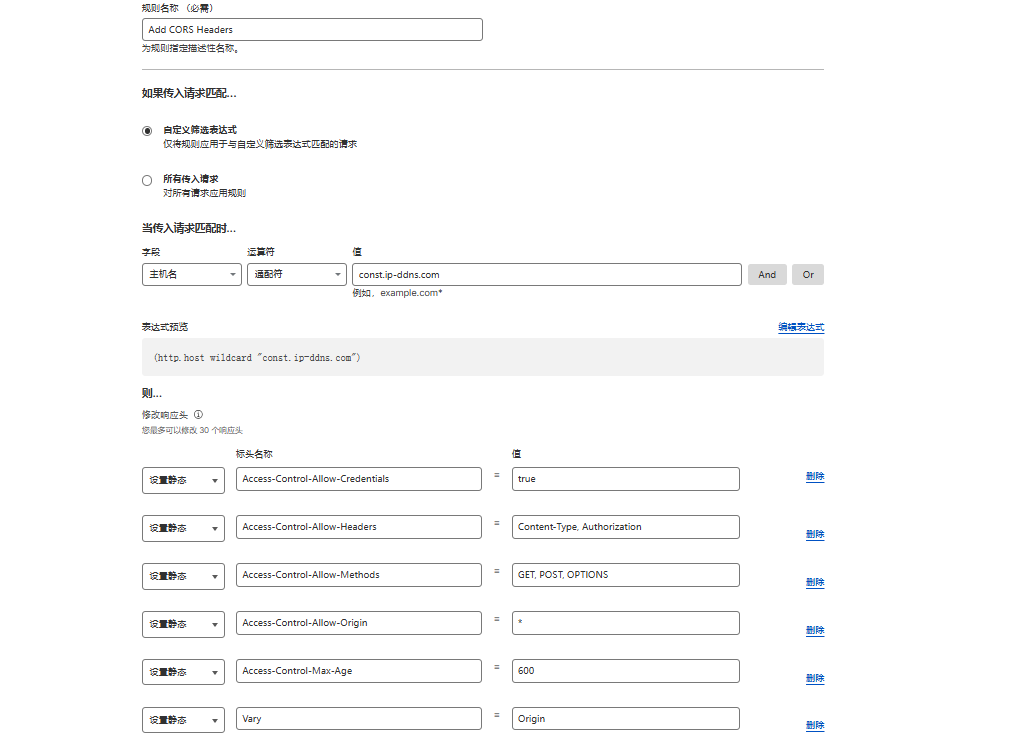1028x739 pixels.
Task: Select the 自定义筛选表达式 radio option
Action: click(x=147, y=131)
